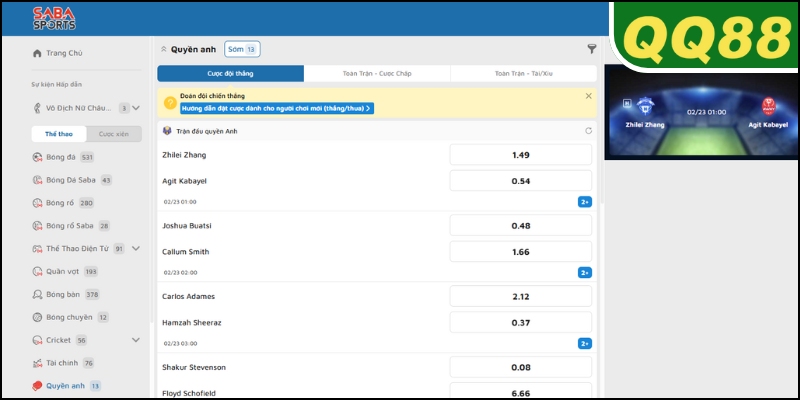Expand the Vô Địch Nữ Châu dropdown

(136, 108)
